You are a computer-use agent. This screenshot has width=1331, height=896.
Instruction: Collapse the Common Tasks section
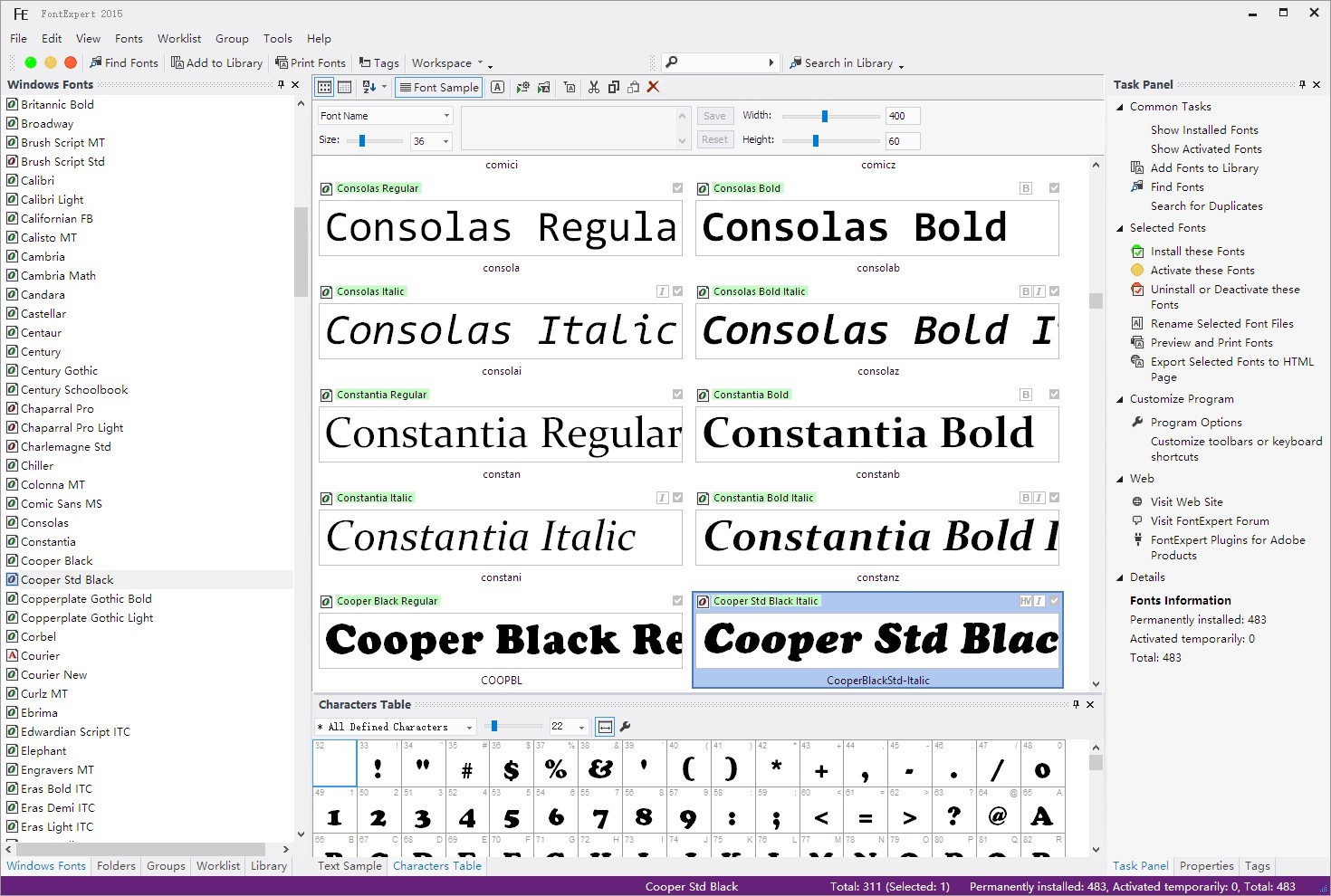click(x=1120, y=107)
